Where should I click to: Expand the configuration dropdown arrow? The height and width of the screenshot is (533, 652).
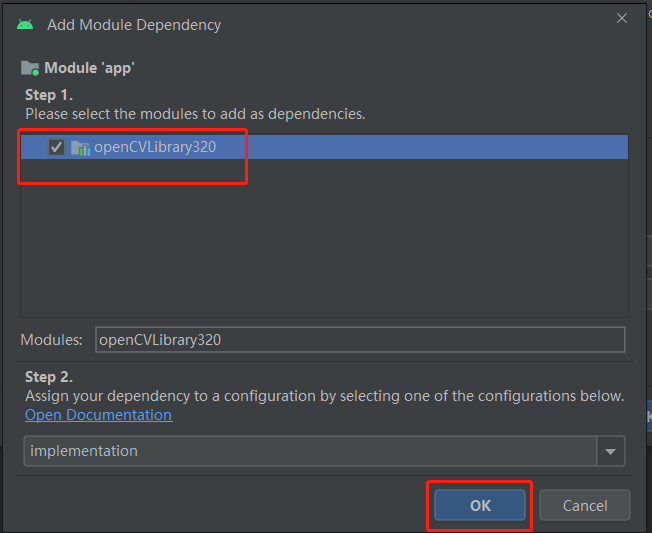(x=611, y=451)
